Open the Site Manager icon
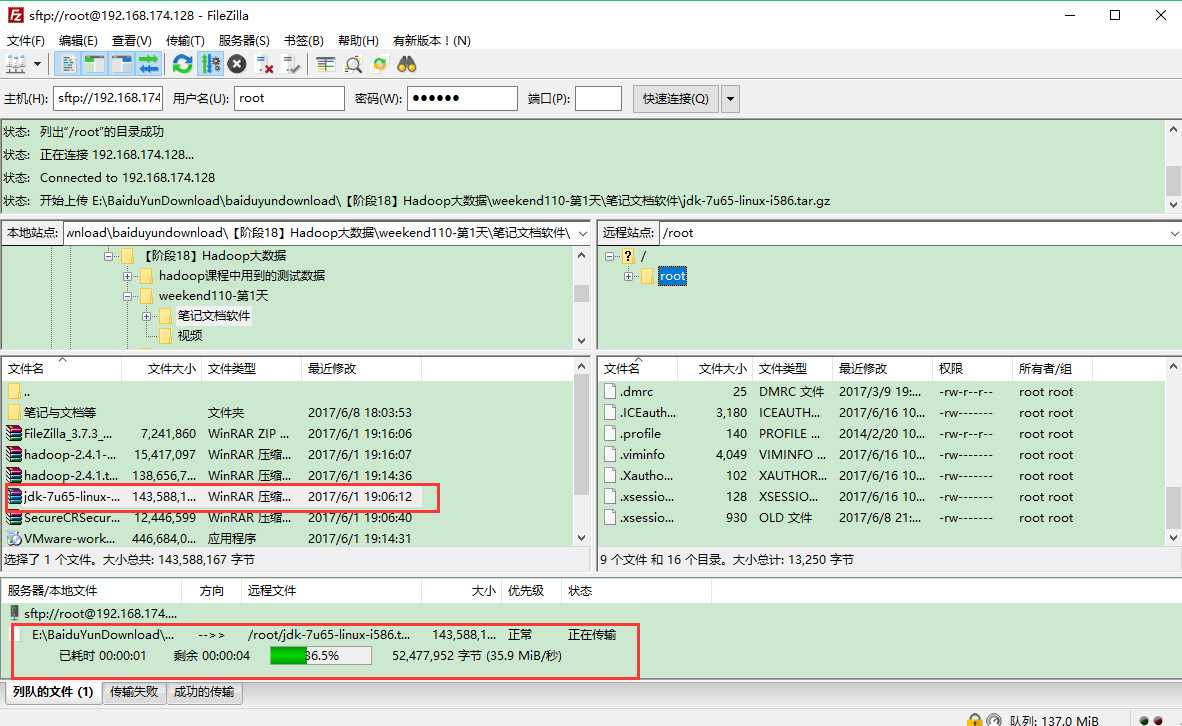 click(x=16, y=64)
